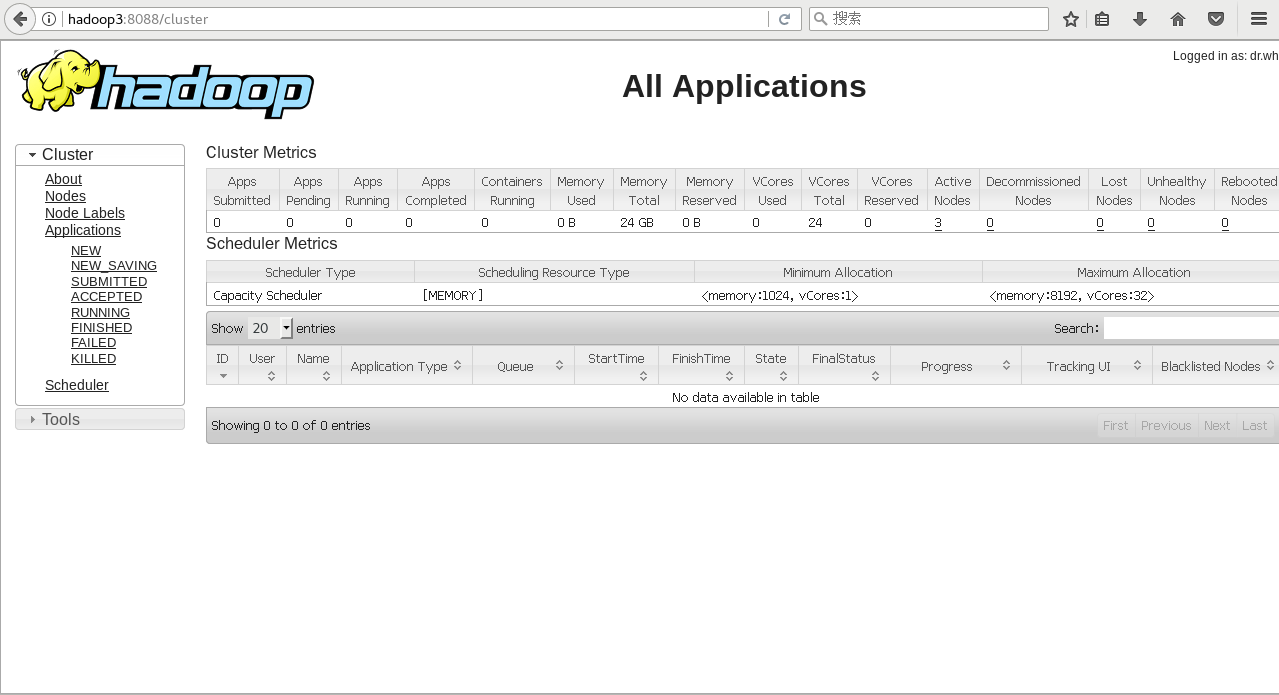This screenshot has width=1279, height=695.
Task: Click the Pocket icon in toolbar
Action: (1216, 19)
